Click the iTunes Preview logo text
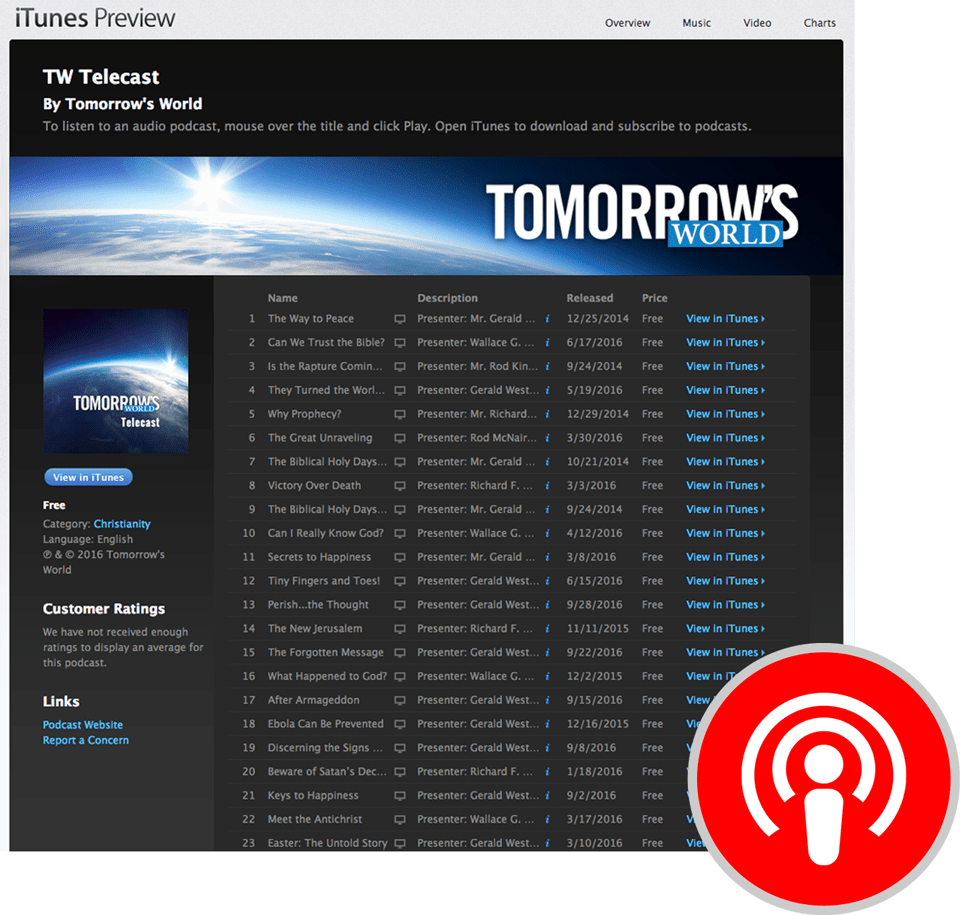The width and height of the screenshot is (960, 915). tap(95, 18)
